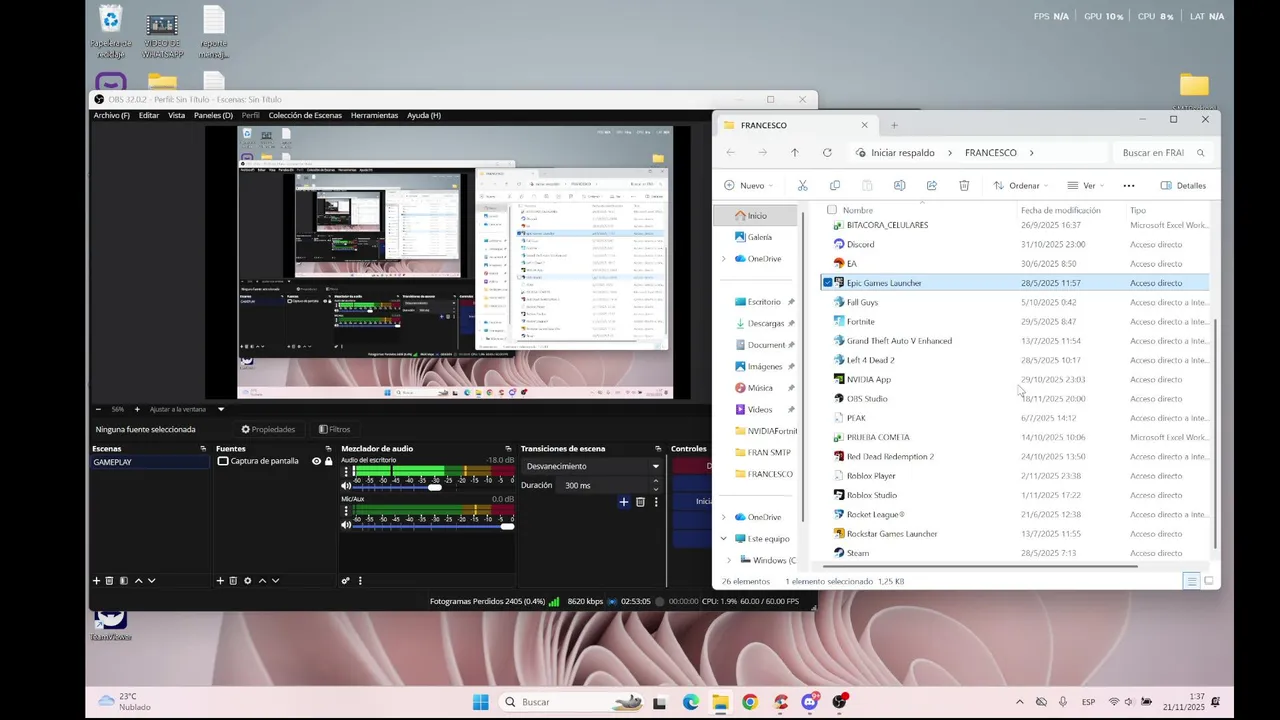
Task: Select Inicio in Explorer sidebar
Action: (x=757, y=215)
